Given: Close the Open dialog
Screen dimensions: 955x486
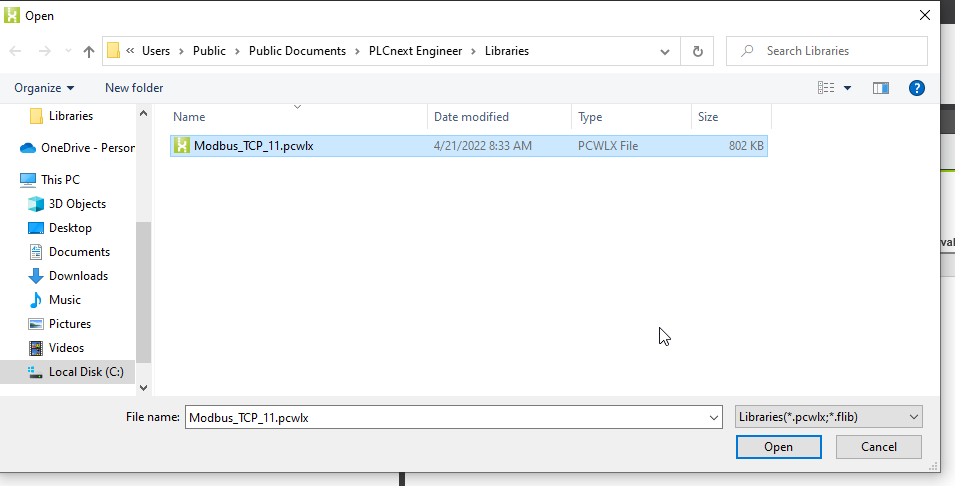Looking at the screenshot, I should click(x=925, y=15).
